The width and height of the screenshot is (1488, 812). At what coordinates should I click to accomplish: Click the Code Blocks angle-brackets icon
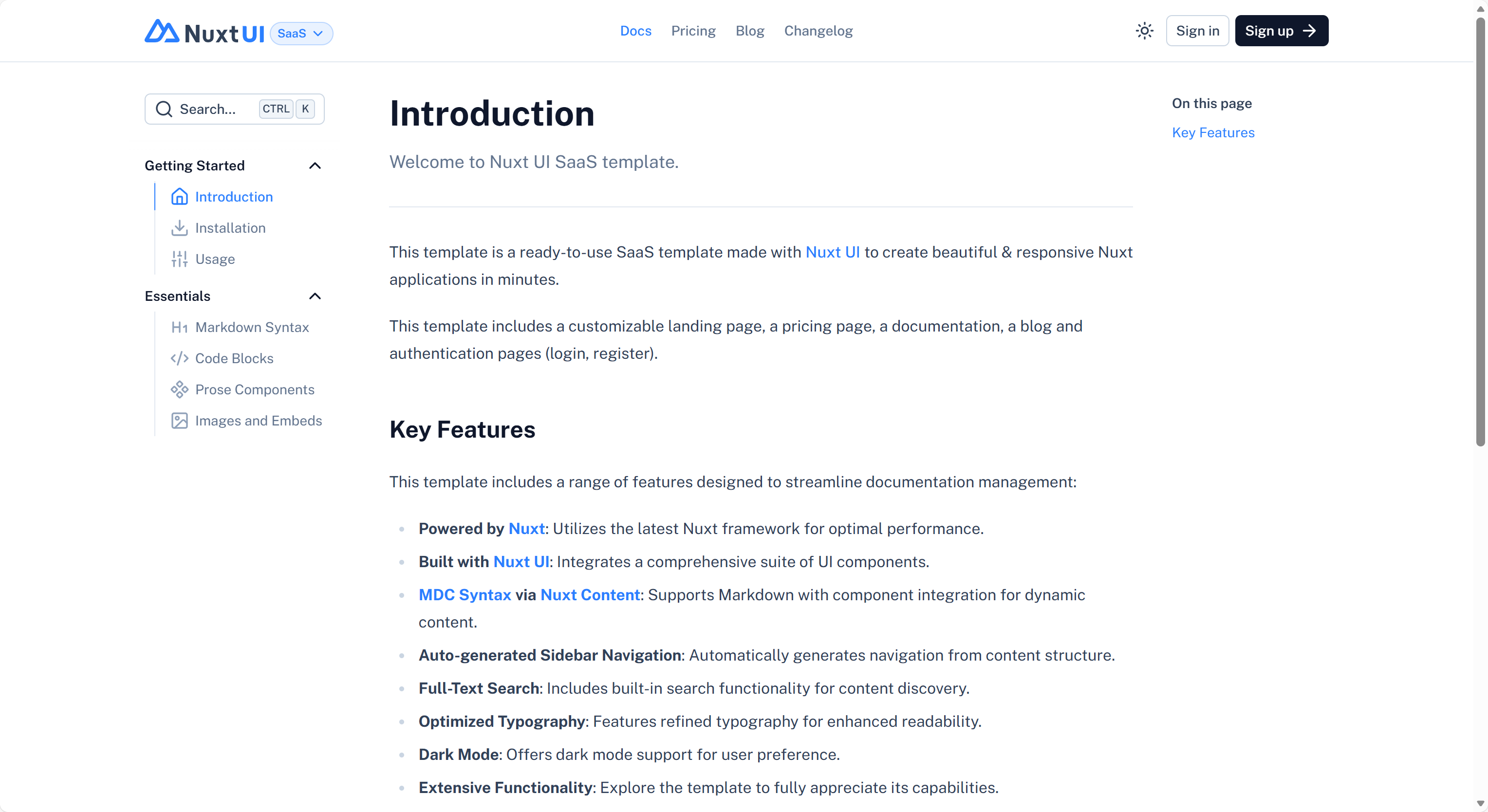(180, 358)
